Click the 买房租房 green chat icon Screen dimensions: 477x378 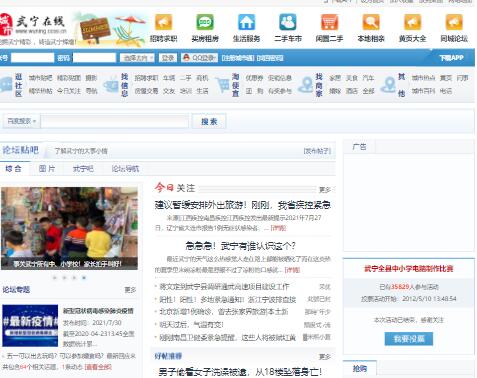(x=205, y=22)
